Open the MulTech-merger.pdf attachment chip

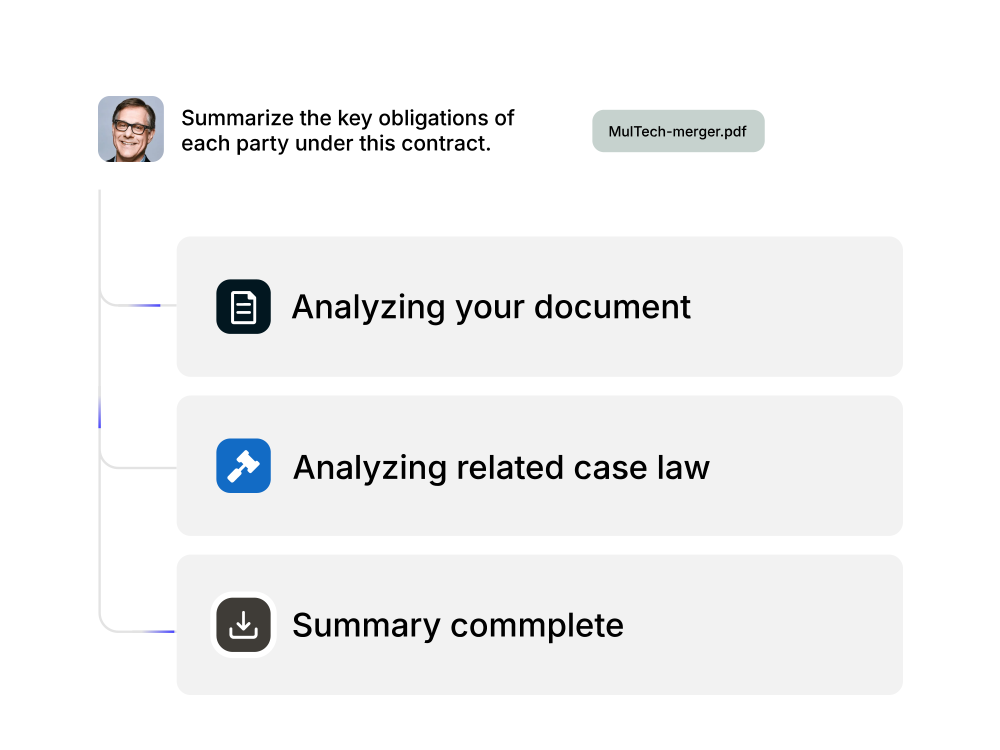(678, 131)
